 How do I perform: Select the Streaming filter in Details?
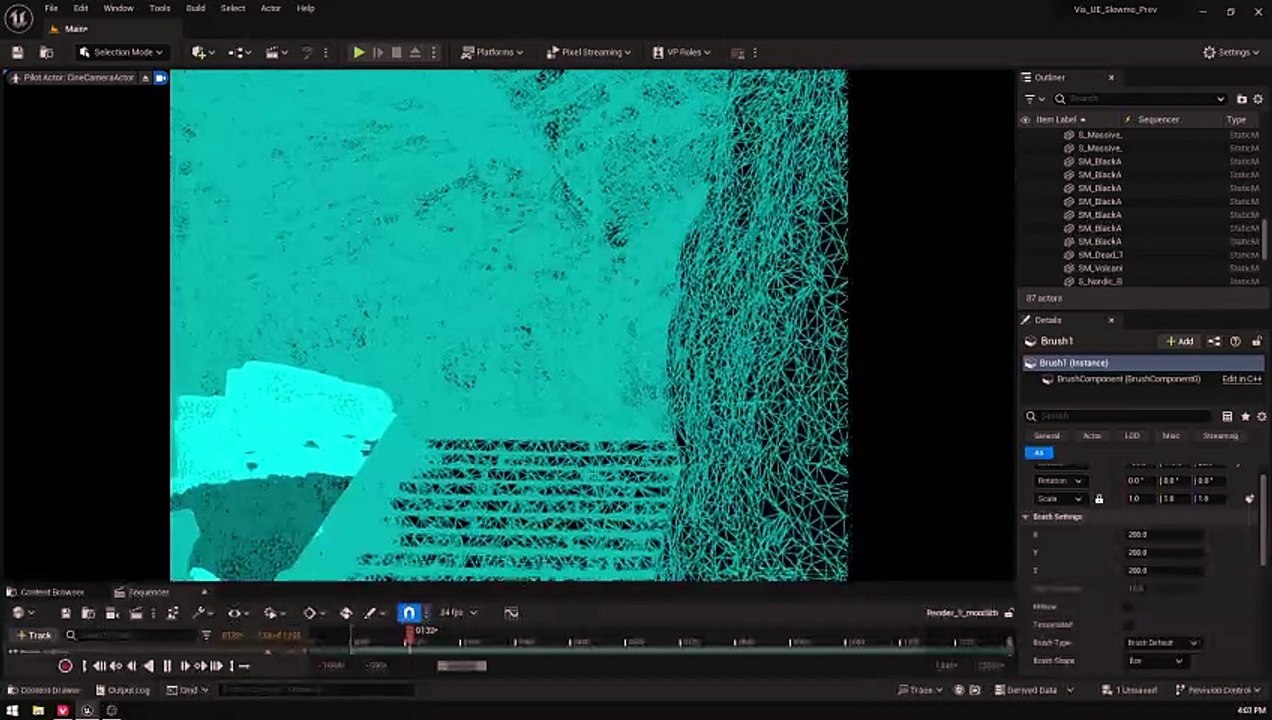coord(1220,436)
